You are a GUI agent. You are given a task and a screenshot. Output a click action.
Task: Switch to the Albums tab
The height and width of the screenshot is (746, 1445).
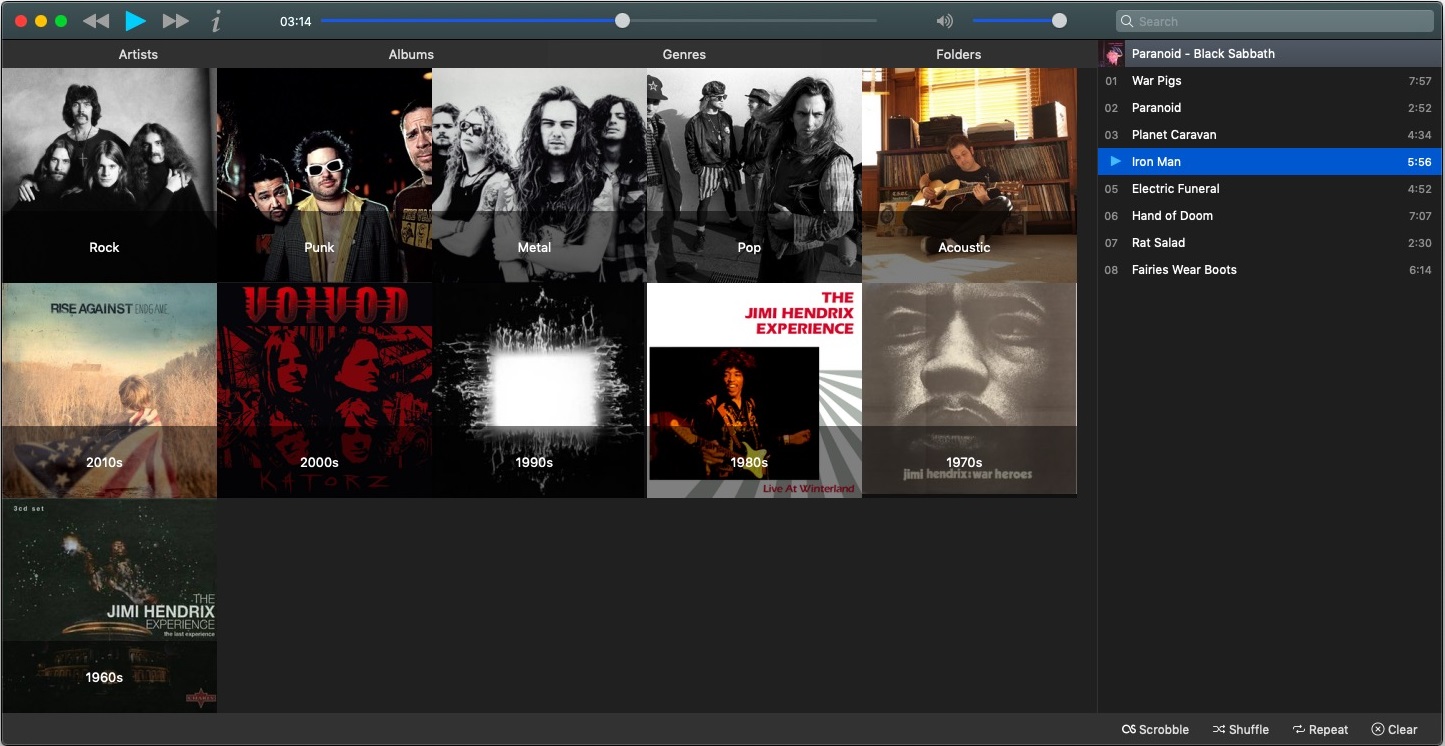coord(411,54)
